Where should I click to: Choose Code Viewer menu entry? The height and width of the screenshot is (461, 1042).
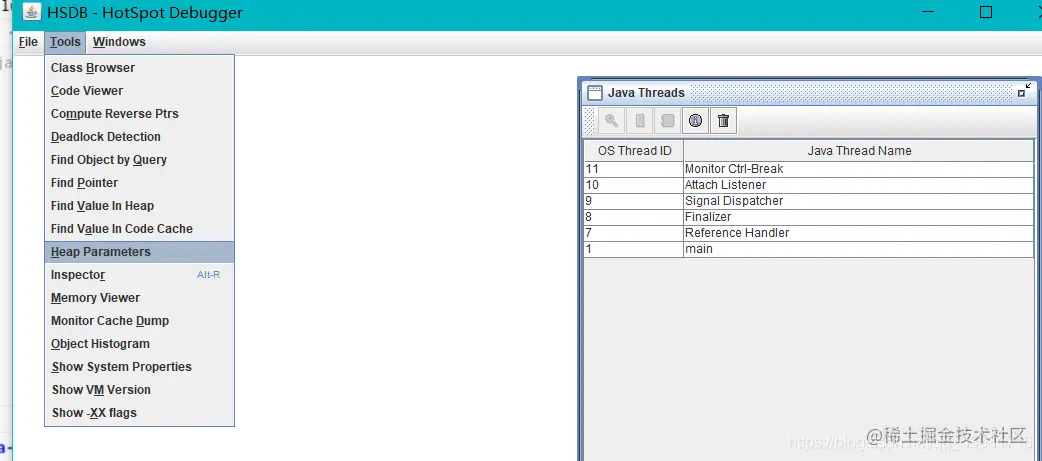pyautogui.click(x=140, y=91)
